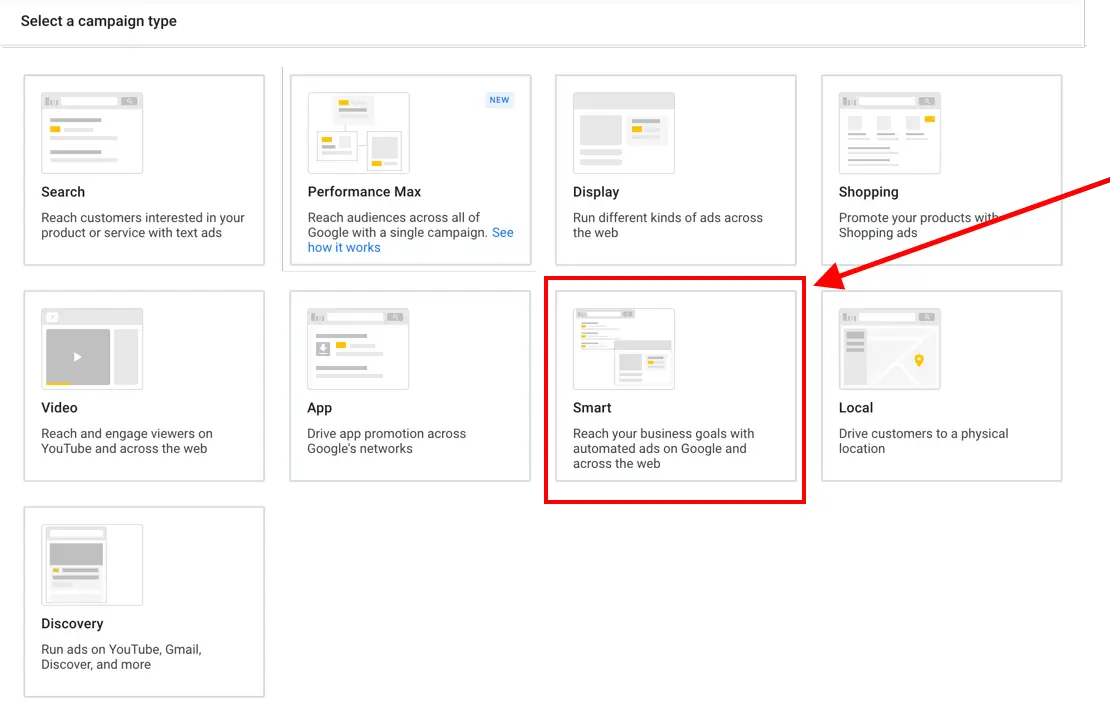Choose the 'Search' campaign title
The image size is (1110, 706).
pyautogui.click(x=63, y=192)
